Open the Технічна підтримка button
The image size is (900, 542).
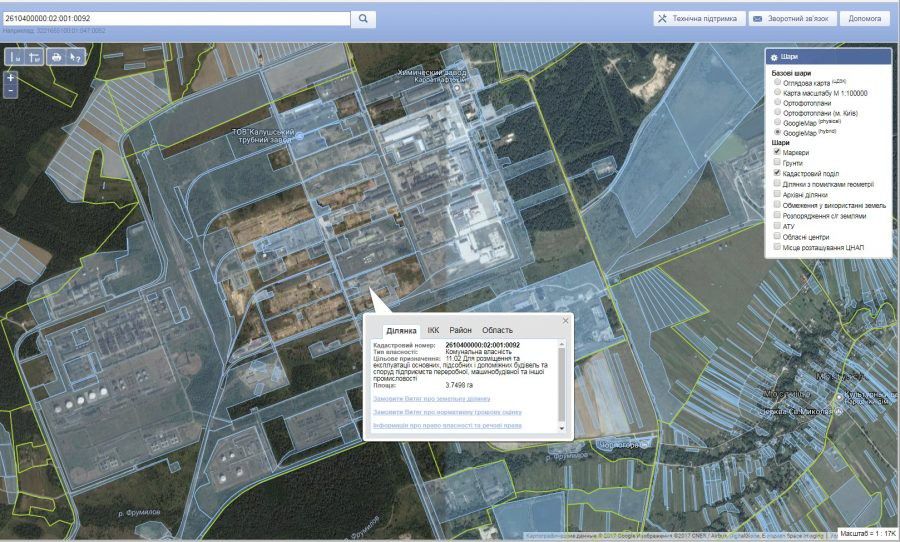tap(698, 18)
